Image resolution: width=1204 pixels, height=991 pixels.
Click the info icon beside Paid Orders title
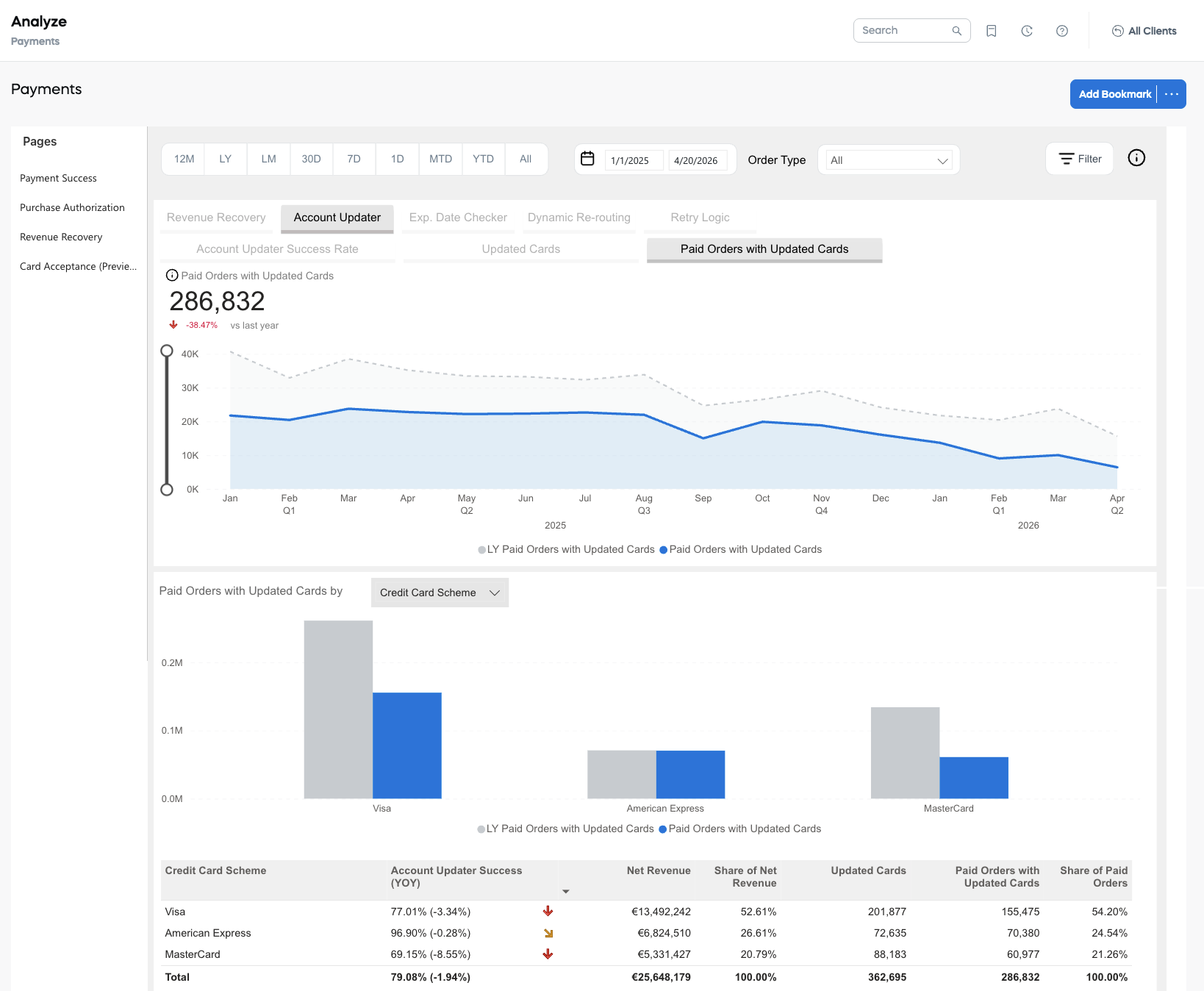172,276
